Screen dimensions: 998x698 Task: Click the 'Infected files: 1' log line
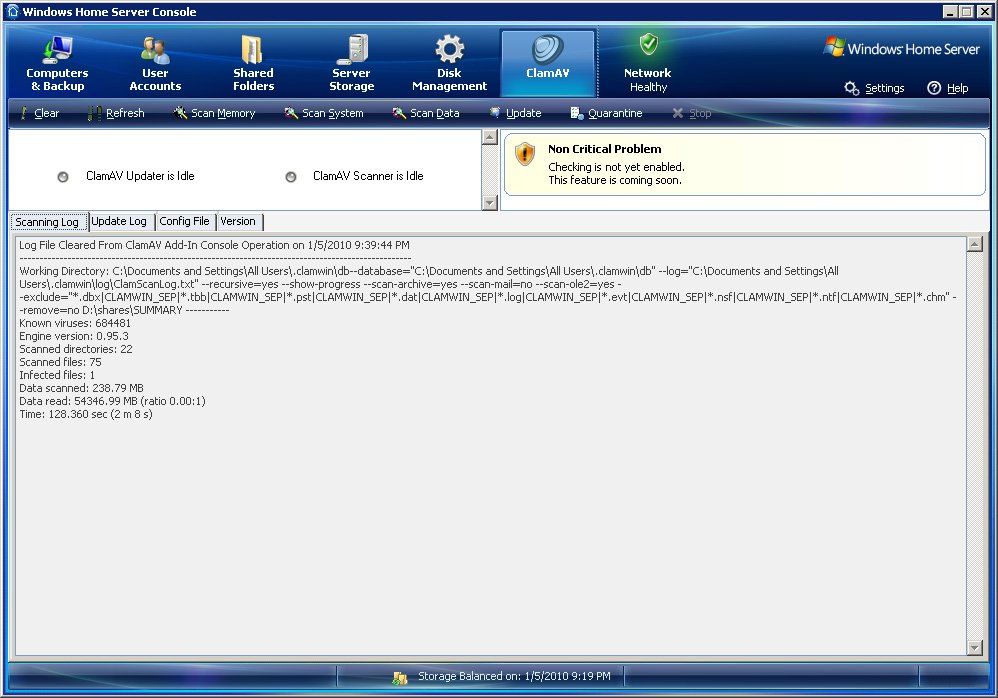click(57, 375)
